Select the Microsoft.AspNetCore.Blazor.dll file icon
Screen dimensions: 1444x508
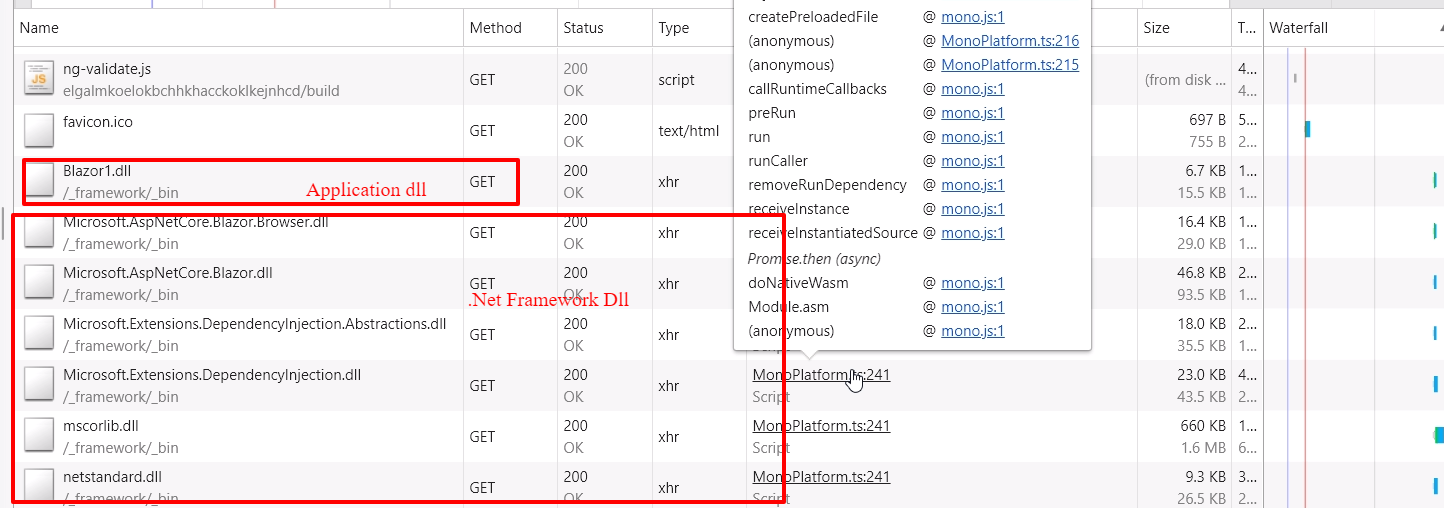39,283
